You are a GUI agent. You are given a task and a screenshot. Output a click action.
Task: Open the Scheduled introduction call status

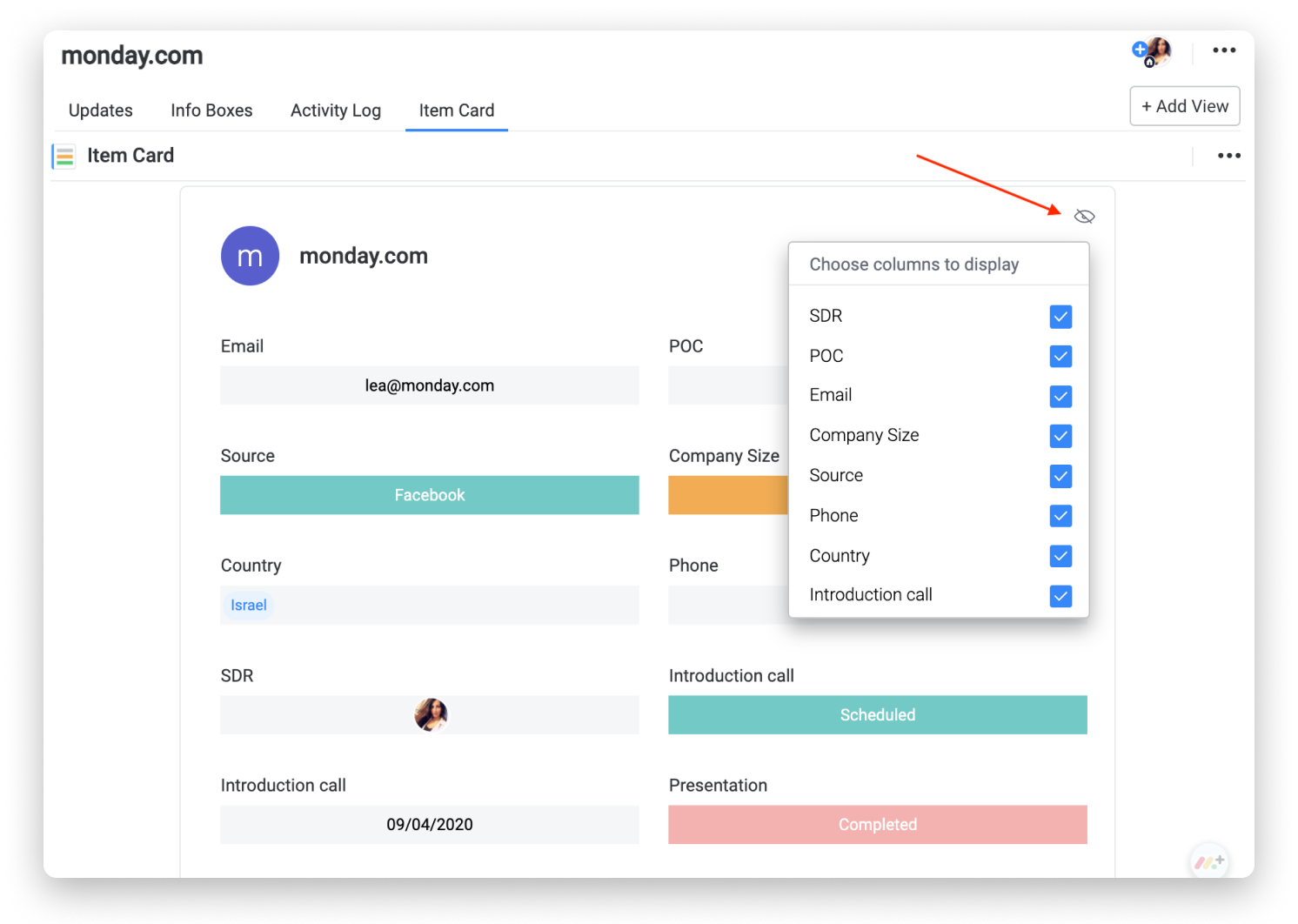[878, 714]
